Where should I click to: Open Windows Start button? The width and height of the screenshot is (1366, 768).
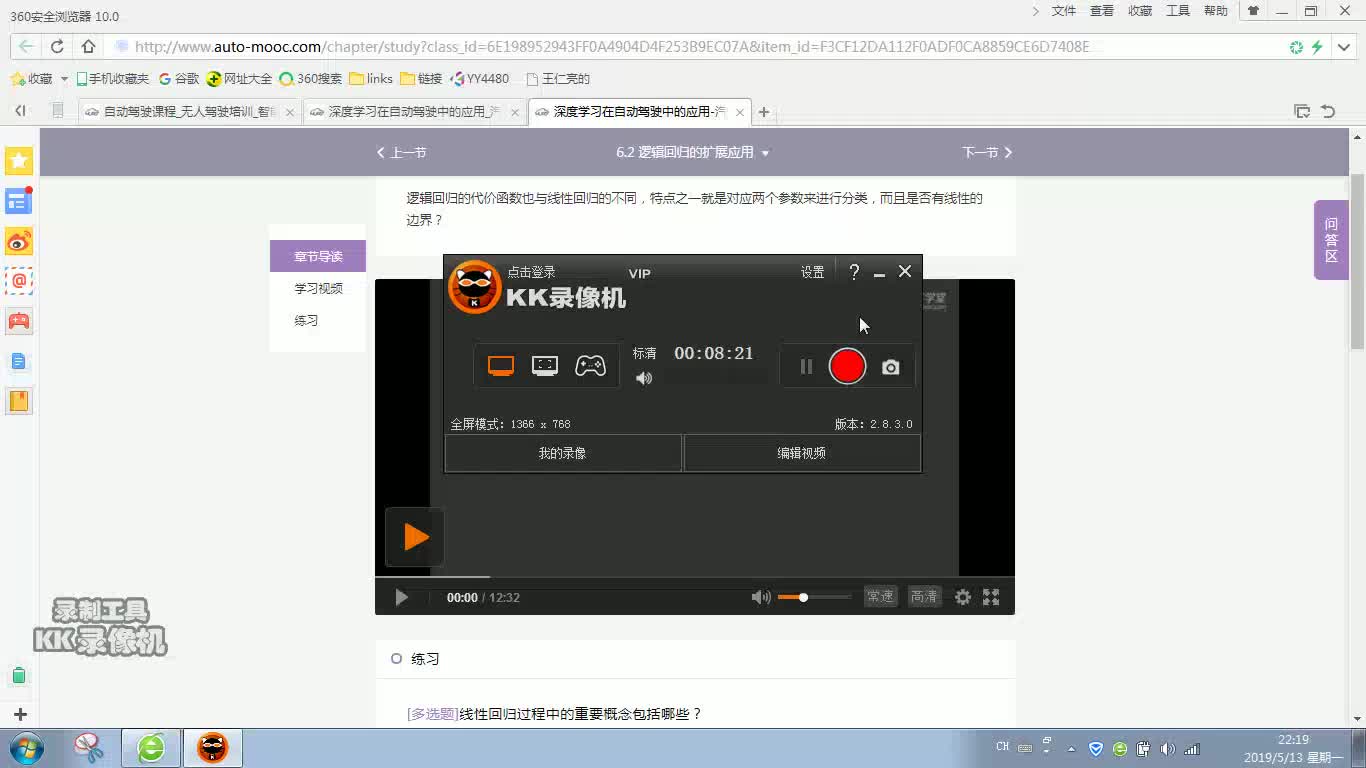[x=27, y=748]
